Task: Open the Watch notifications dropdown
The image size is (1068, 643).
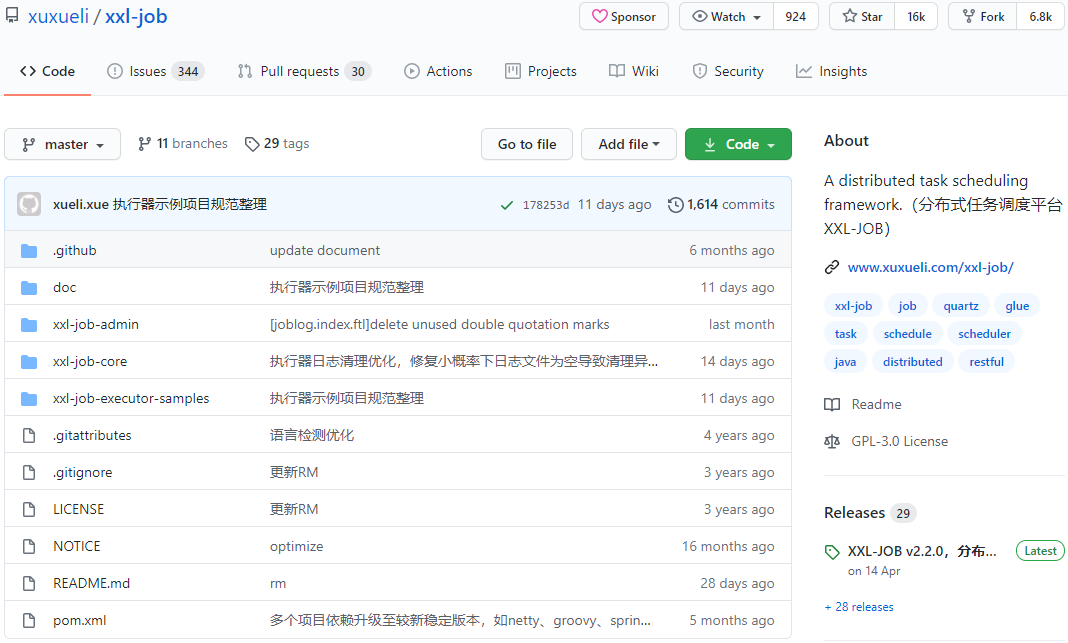Action: [x=727, y=16]
